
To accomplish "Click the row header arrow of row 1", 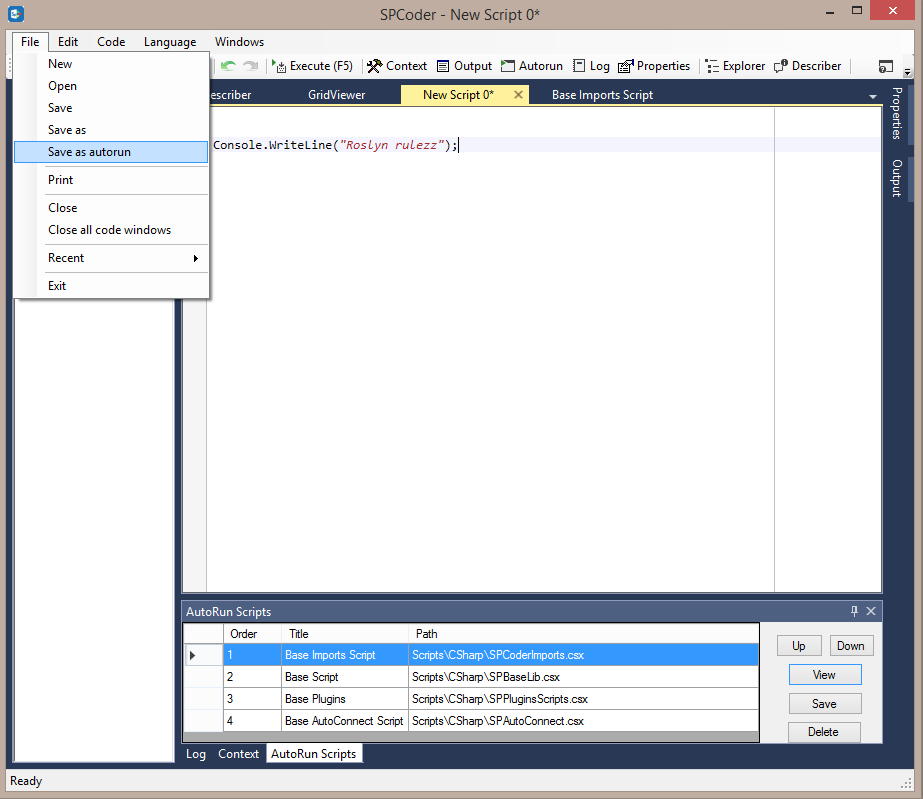I will (203, 655).
